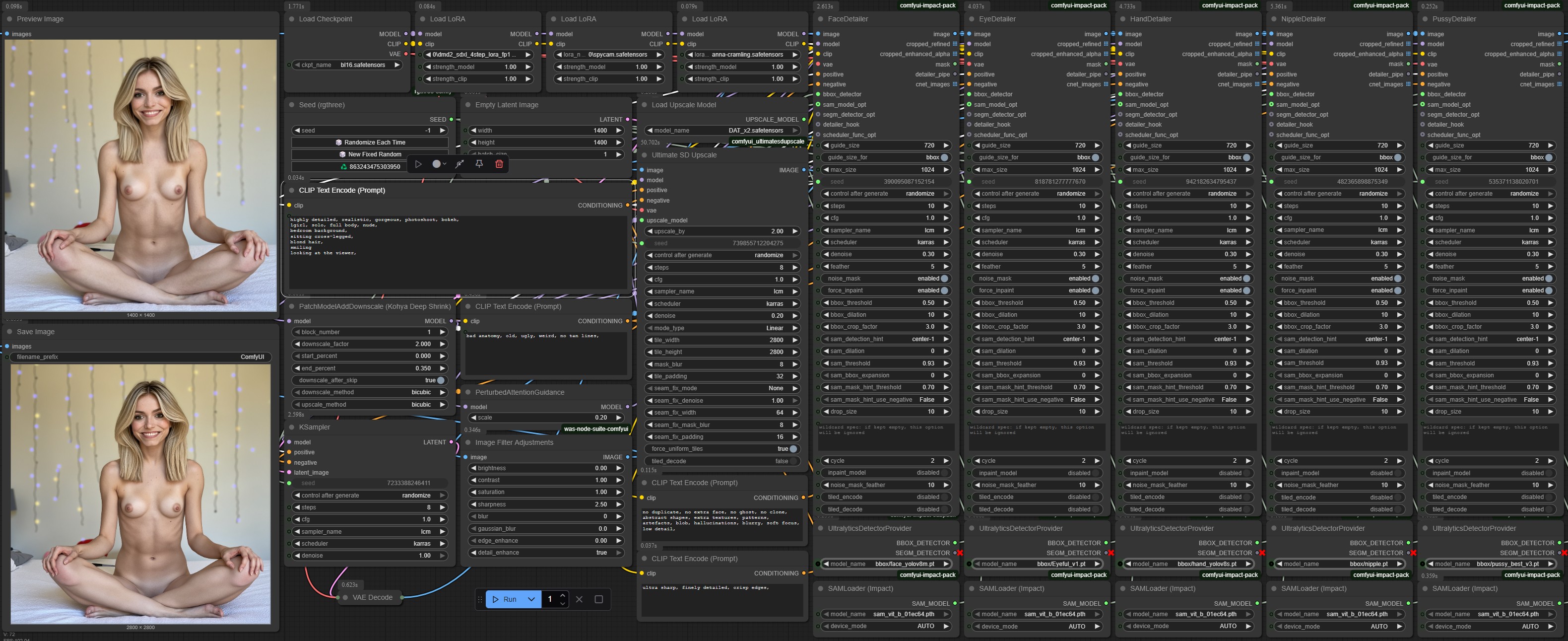The height and width of the screenshot is (641, 1568).
Task: Open scheduler karras dropdown in KSampler
Action: click(370, 544)
